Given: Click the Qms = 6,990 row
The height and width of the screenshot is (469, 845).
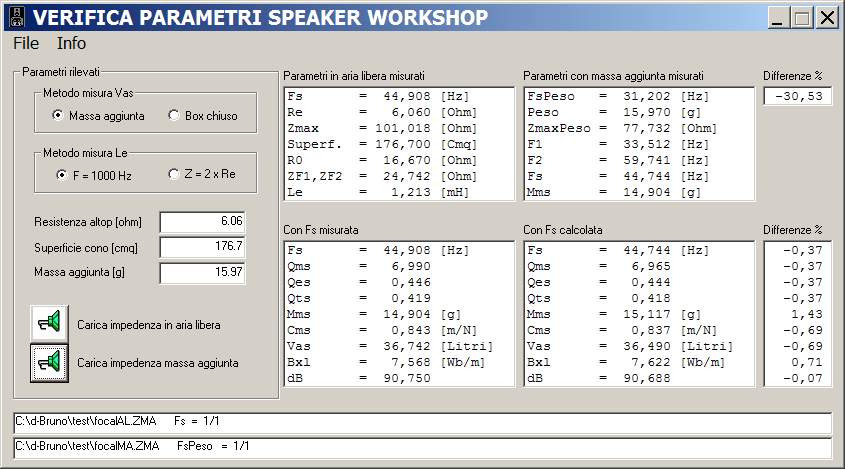Looking at the screenshot, I should [399, 266].
